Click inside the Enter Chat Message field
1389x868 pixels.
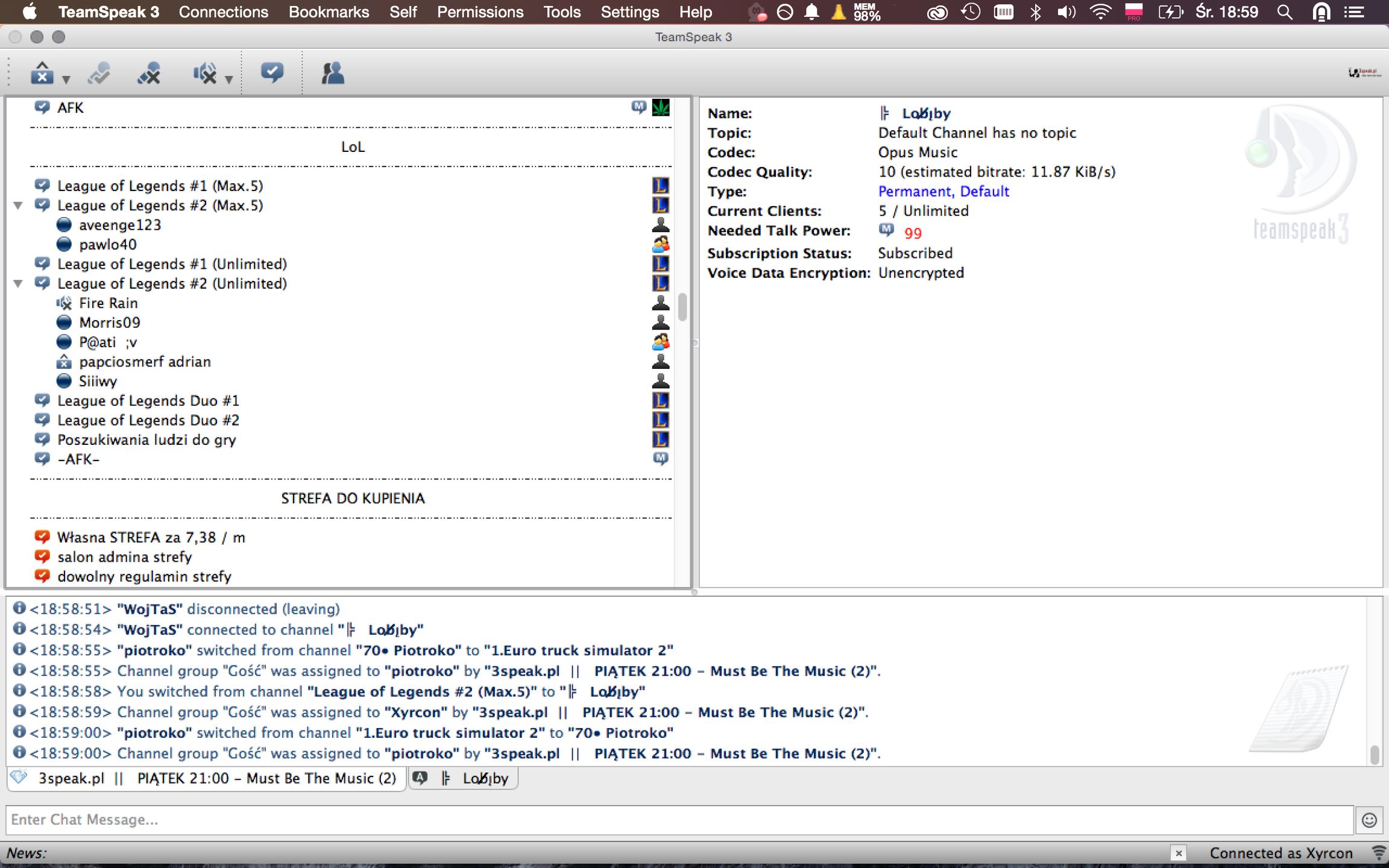362,820
